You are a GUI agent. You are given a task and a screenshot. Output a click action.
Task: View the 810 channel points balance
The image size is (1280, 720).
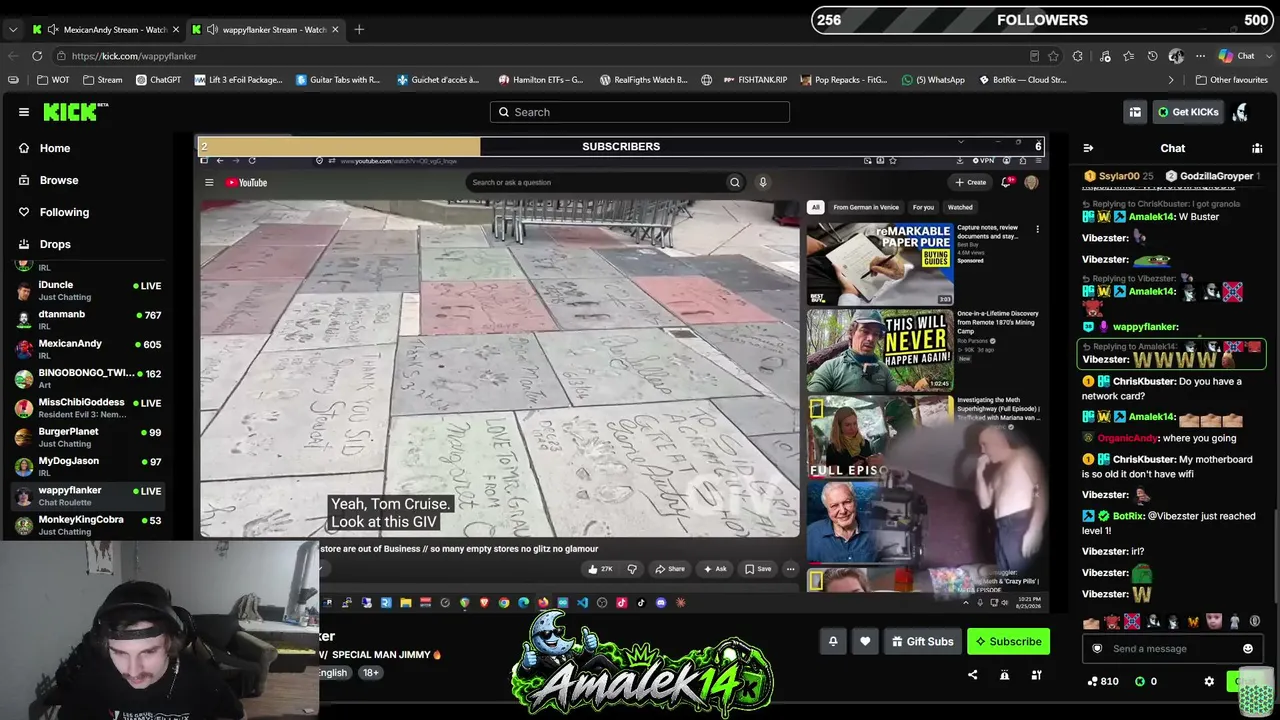click(1103, 681)
